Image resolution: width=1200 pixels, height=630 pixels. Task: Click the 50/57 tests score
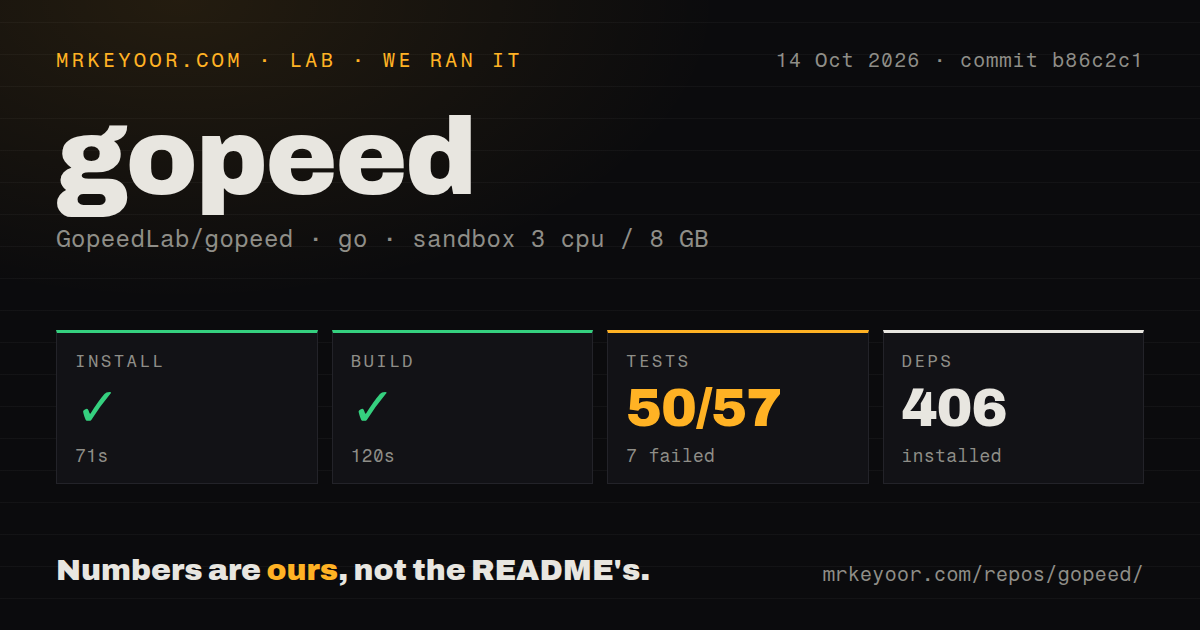(x=704, y=407)
